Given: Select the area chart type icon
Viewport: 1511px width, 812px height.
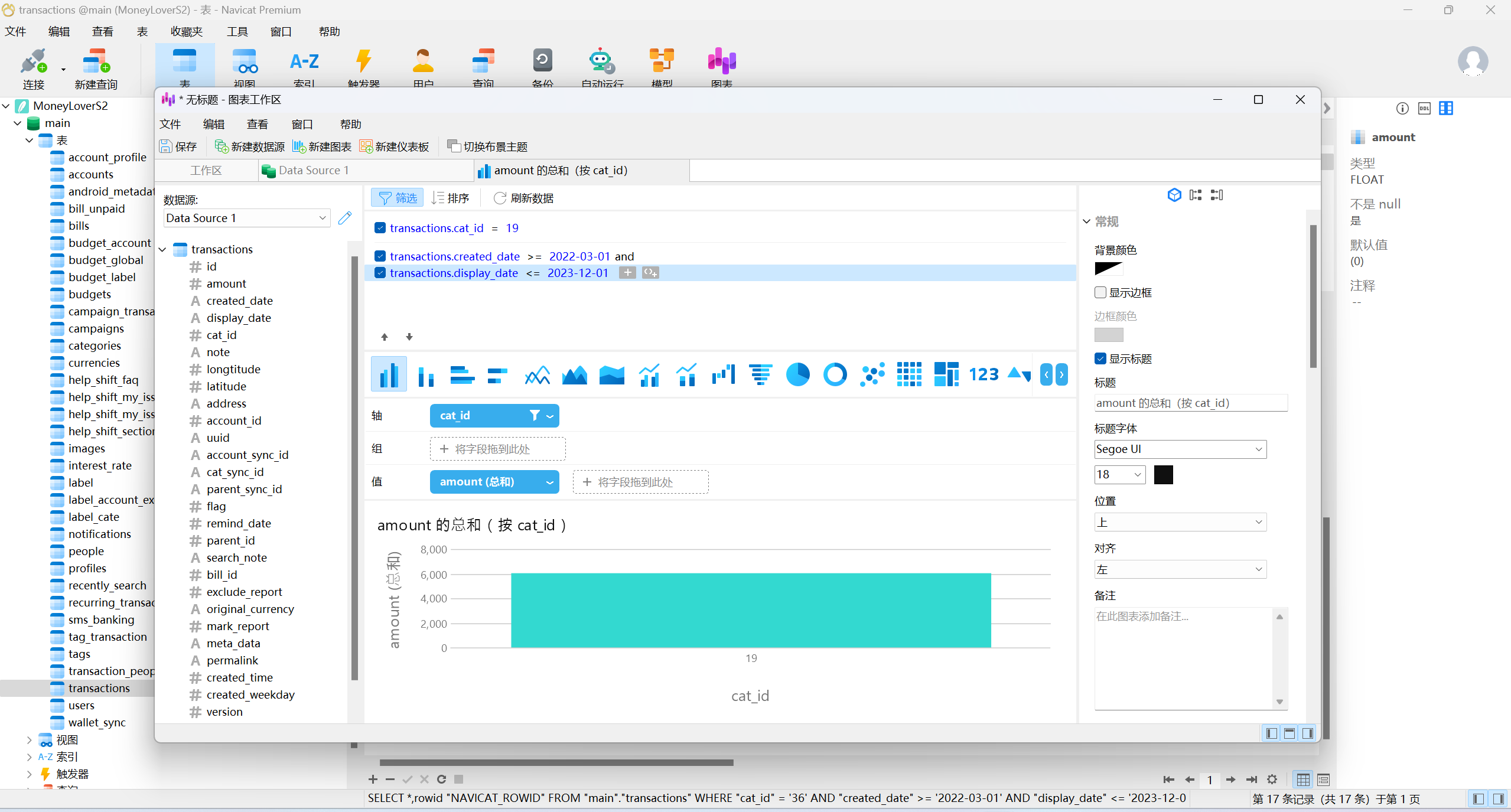Looking at the screenshot, I should 574,374.
